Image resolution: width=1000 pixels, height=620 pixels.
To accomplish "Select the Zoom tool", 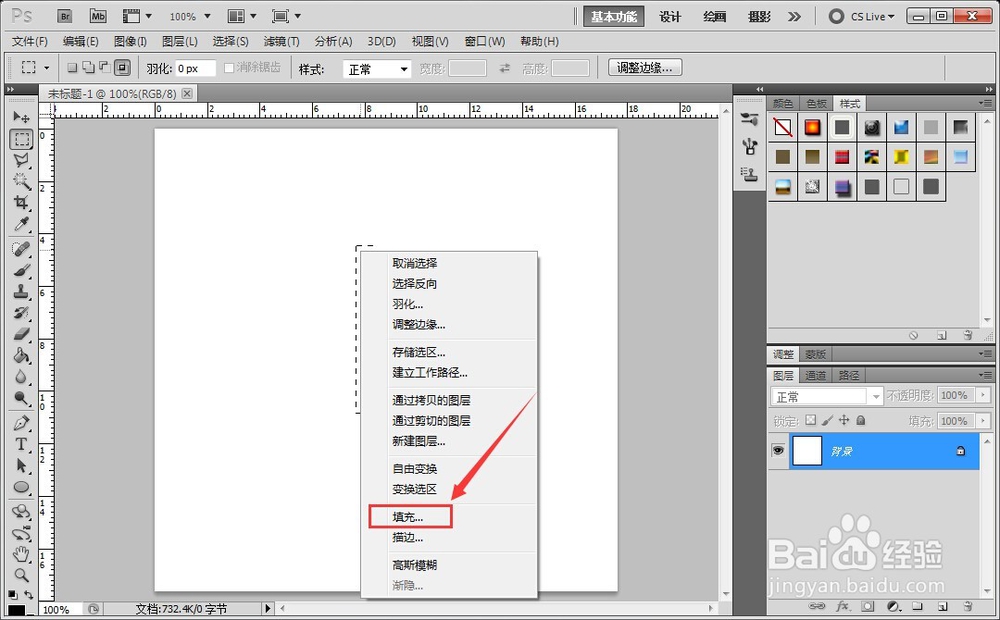I will click(21, 575).
